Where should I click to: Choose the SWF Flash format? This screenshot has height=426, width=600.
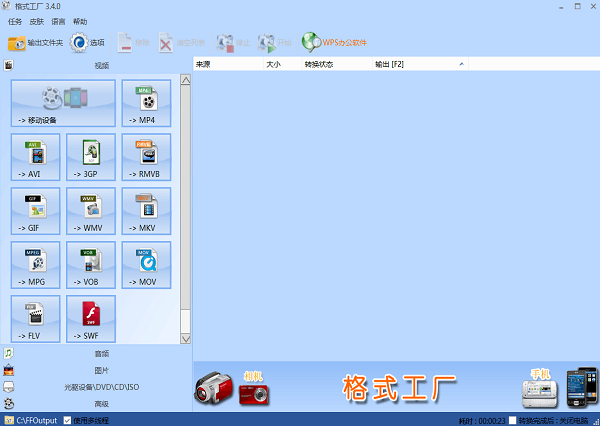tap(90, 318)
